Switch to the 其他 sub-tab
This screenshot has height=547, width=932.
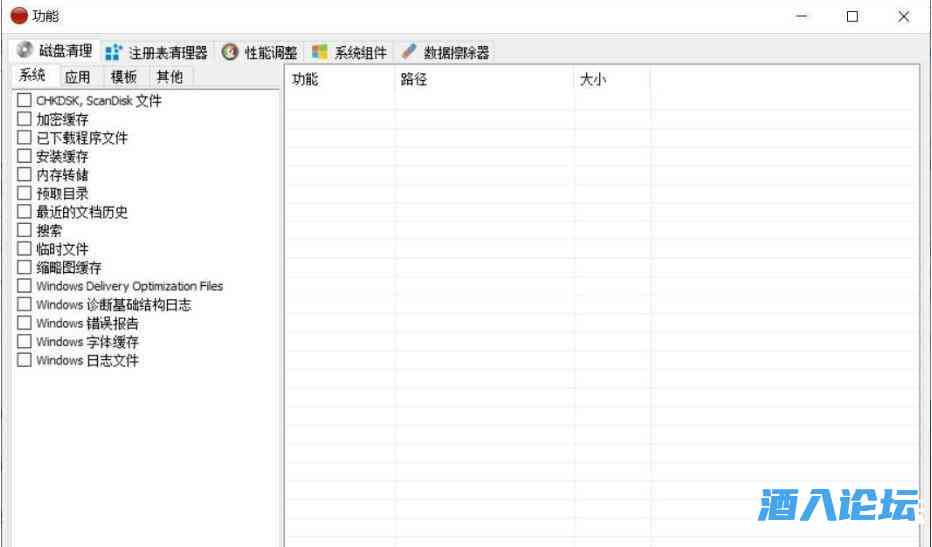[x=169, y=77]
